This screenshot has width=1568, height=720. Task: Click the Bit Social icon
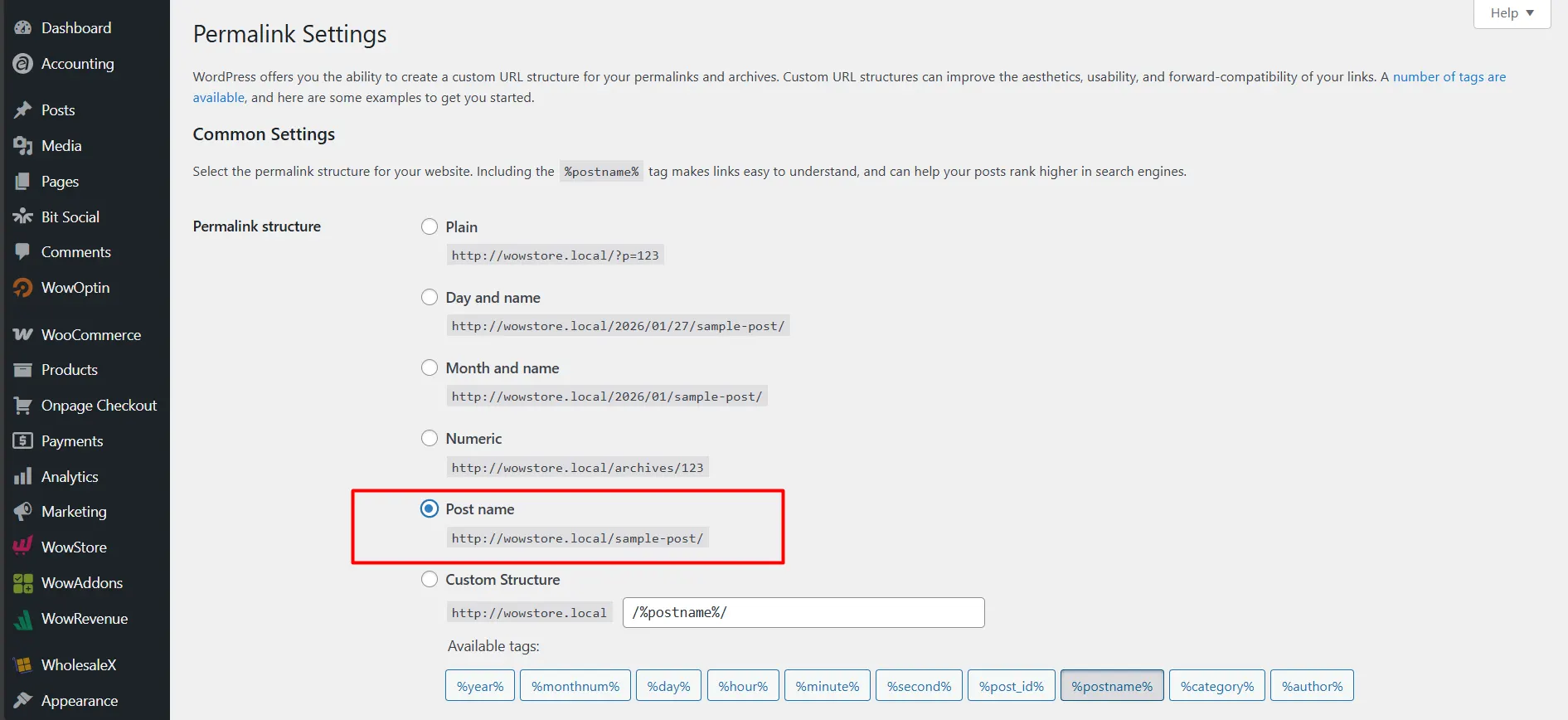pyautogui.click(x=22, y=216)
